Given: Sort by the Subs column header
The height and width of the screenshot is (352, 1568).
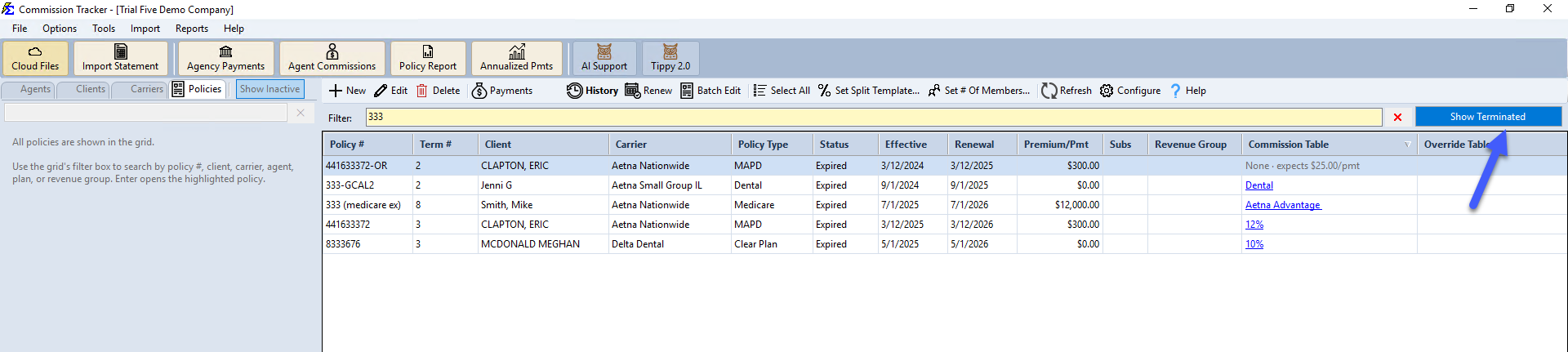Looking at the screenshot, I should coord(1125,145).
